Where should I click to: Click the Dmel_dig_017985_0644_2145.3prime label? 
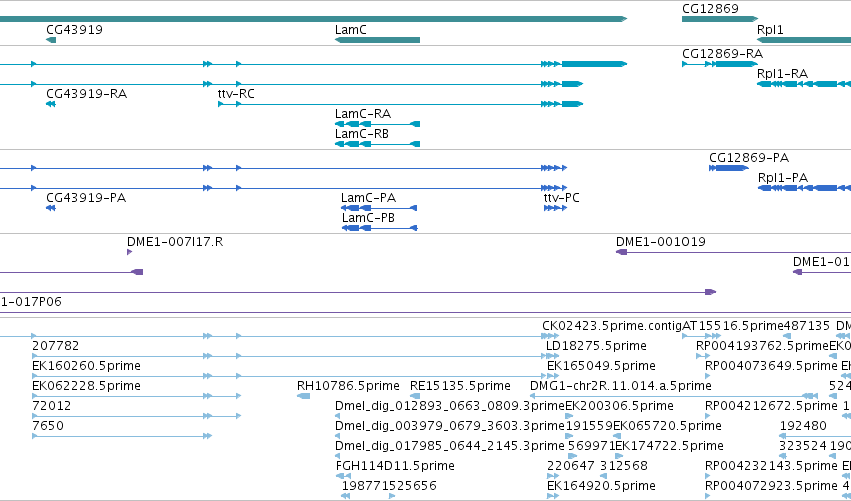[x=450, y=447]
